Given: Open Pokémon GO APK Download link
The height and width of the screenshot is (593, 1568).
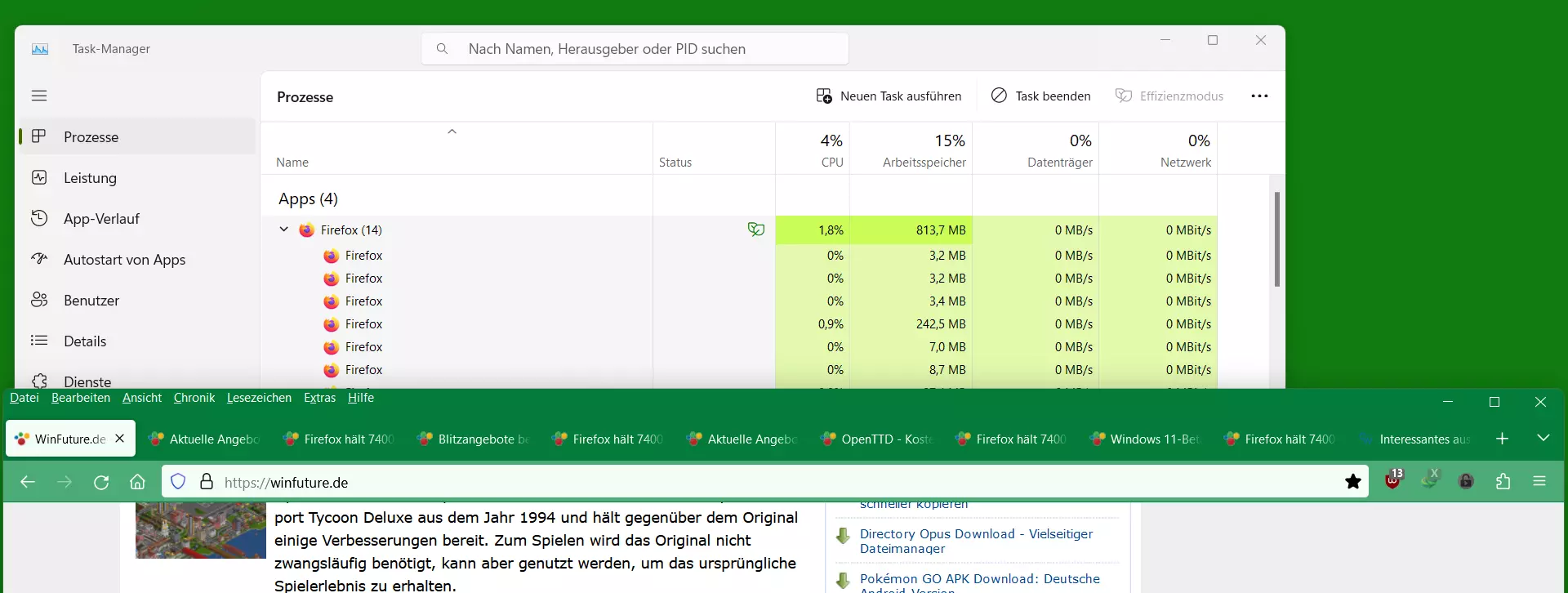Looking at the screenshot, I should click(x=980, y=583).
